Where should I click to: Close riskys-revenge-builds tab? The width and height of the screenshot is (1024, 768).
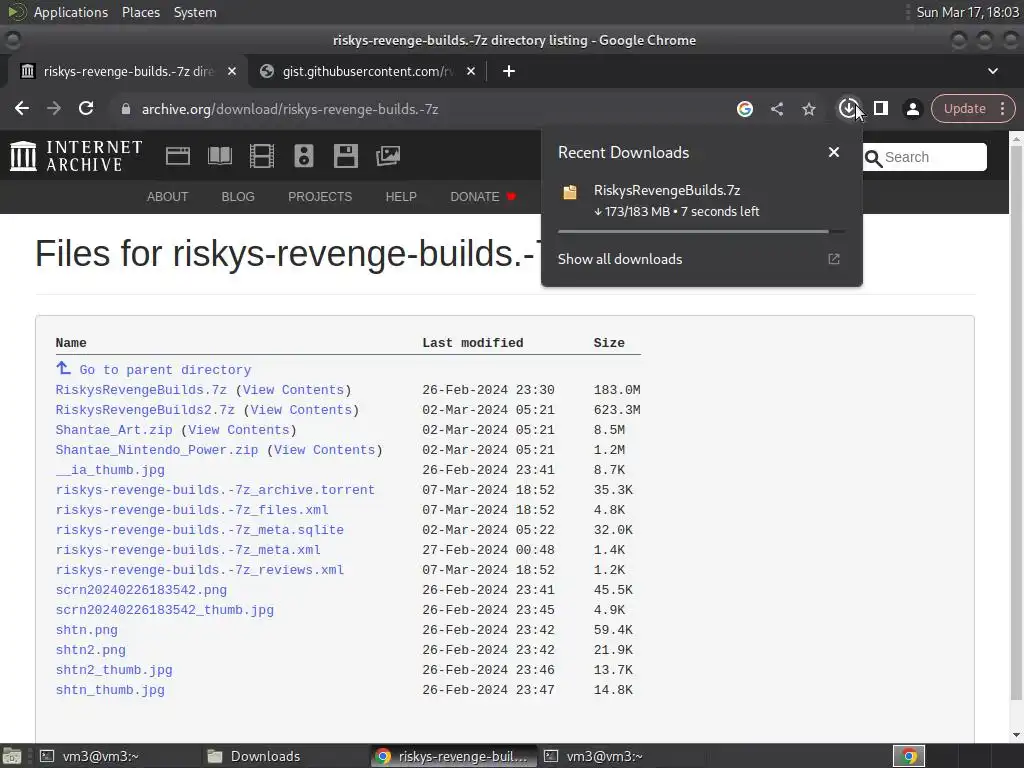point(232,71)
